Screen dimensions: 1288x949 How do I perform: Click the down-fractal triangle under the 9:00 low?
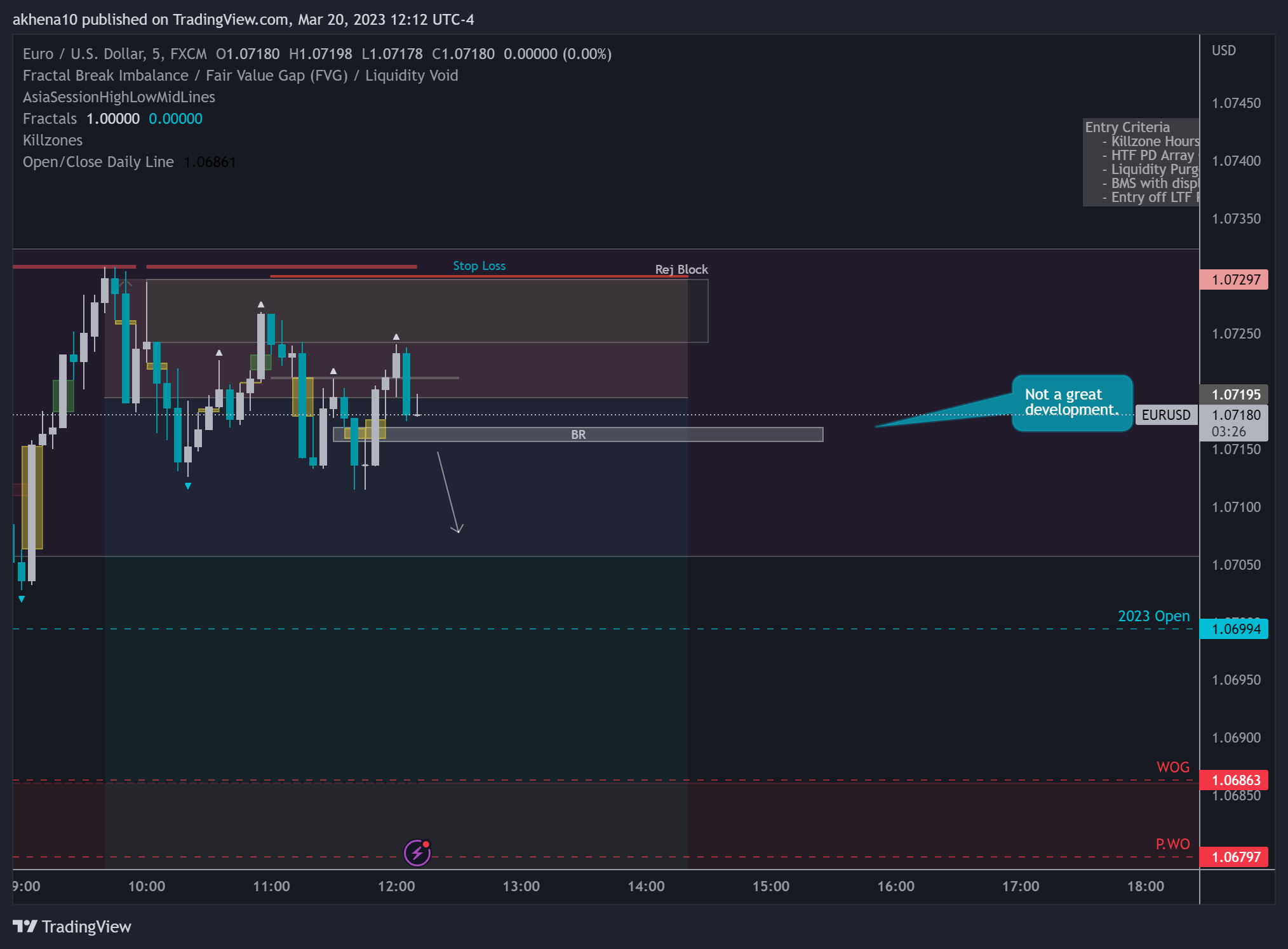click(22, 599)
